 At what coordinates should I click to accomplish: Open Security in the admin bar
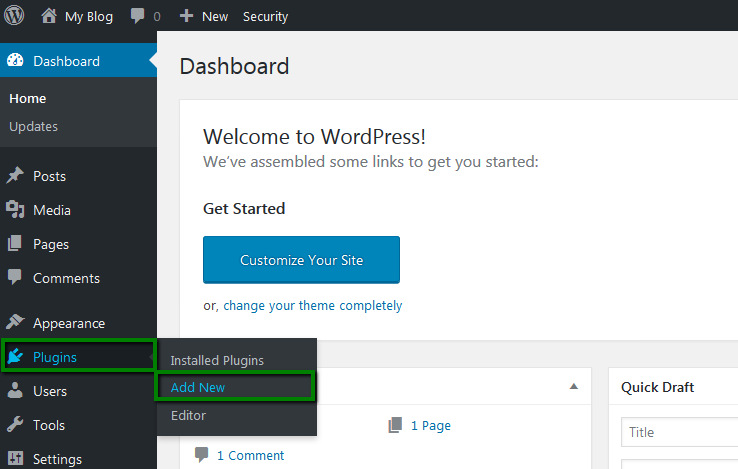pyautogui.click(x=265, y=16)
